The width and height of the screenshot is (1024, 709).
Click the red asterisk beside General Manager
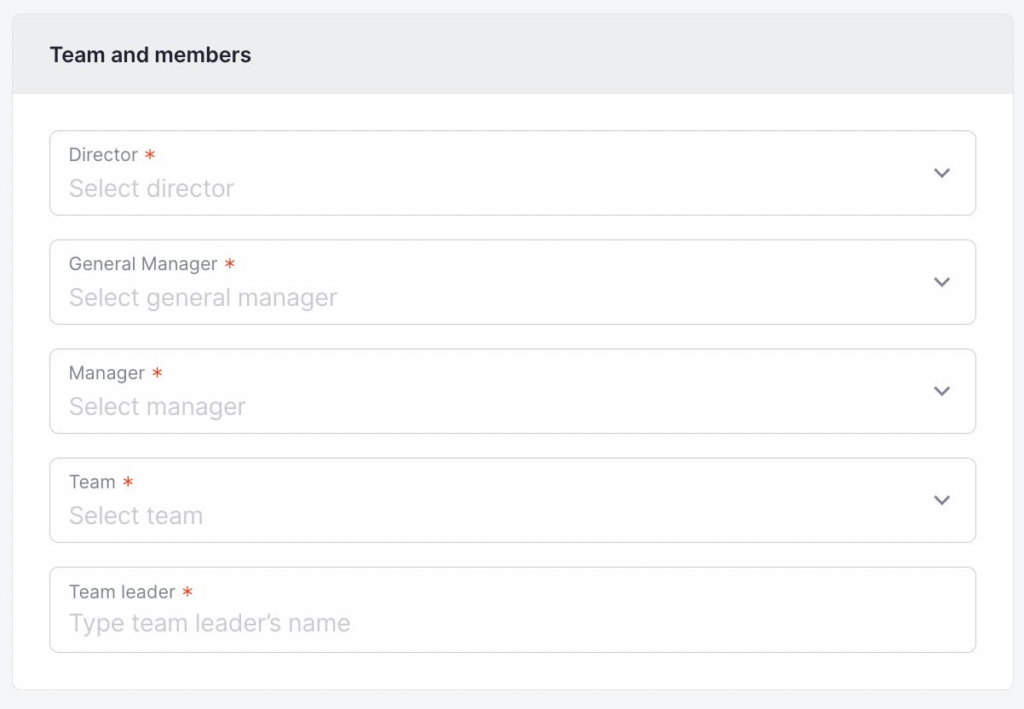click(230, 264)
